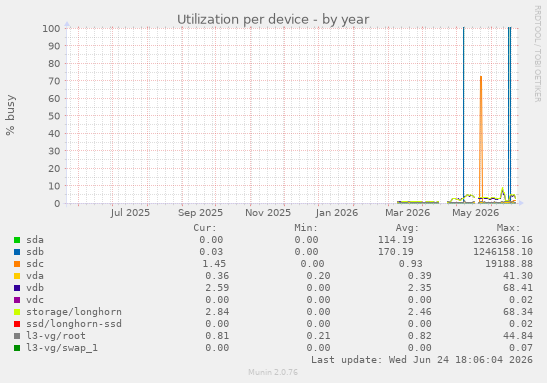The image size is (547, 383).
Task: Click the 'sda' legend label
Action: pyautogui.click(x=35, y=240)
